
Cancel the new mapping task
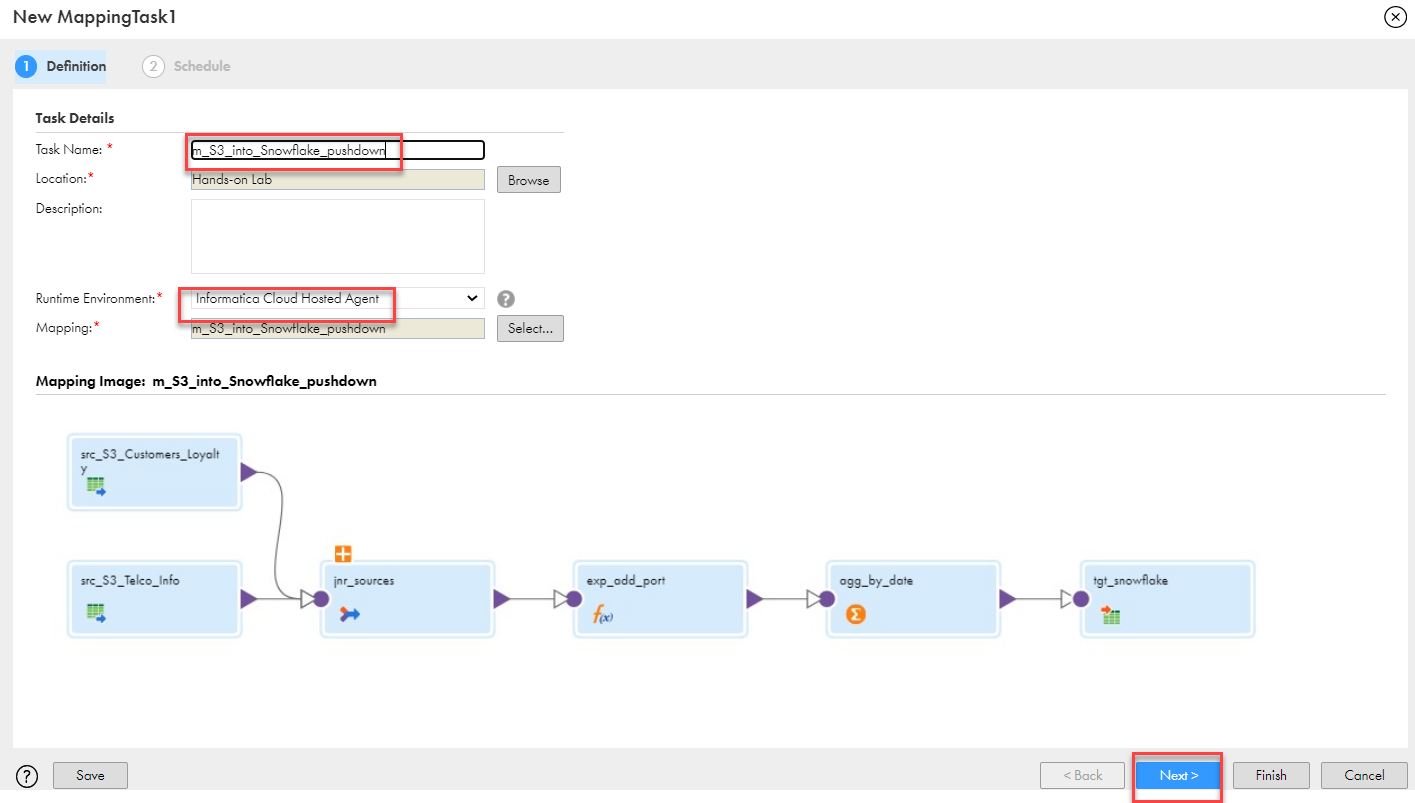click(1364, 775)
